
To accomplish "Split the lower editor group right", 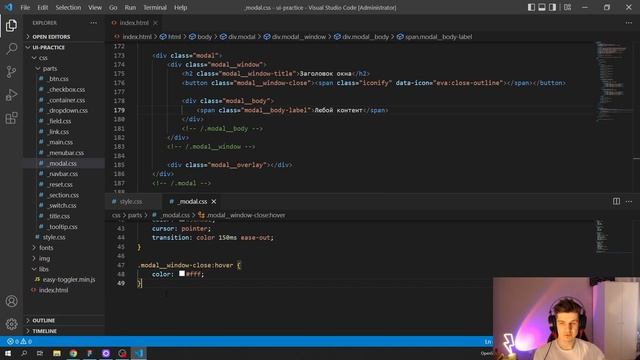I will [616, 201].
